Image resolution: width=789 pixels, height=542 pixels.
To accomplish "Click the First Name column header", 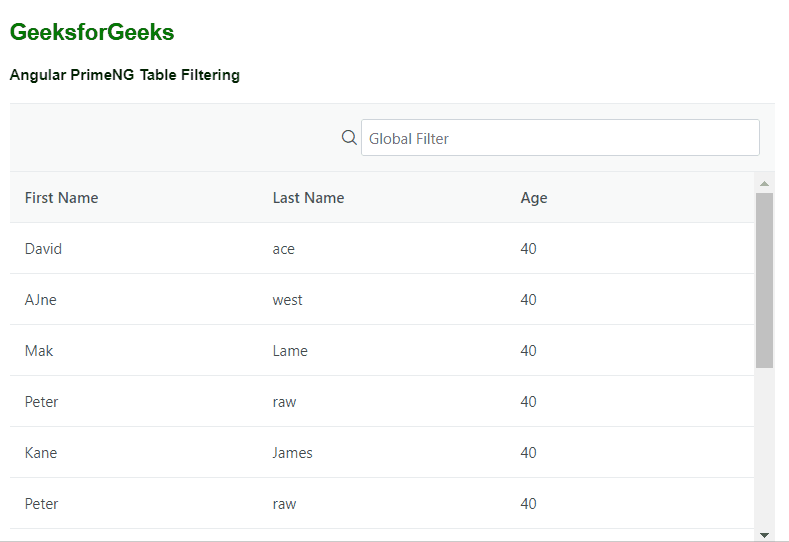I will (x=61, y=198).
